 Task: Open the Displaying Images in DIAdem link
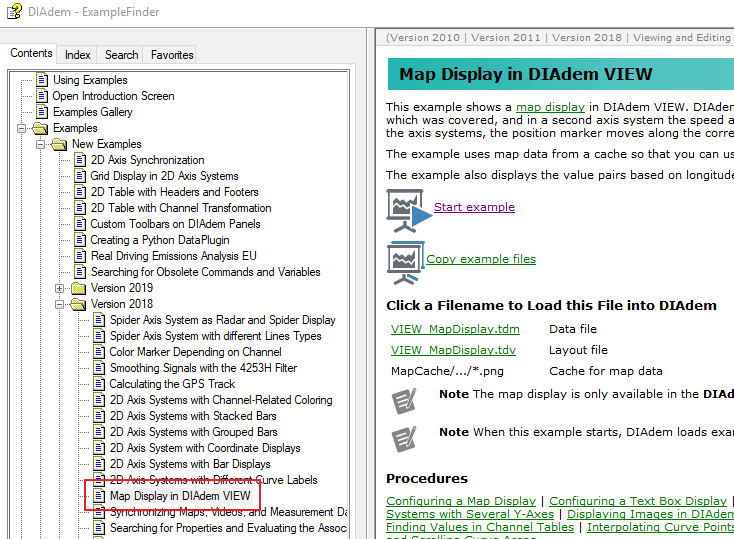click(x=650, y=514)
